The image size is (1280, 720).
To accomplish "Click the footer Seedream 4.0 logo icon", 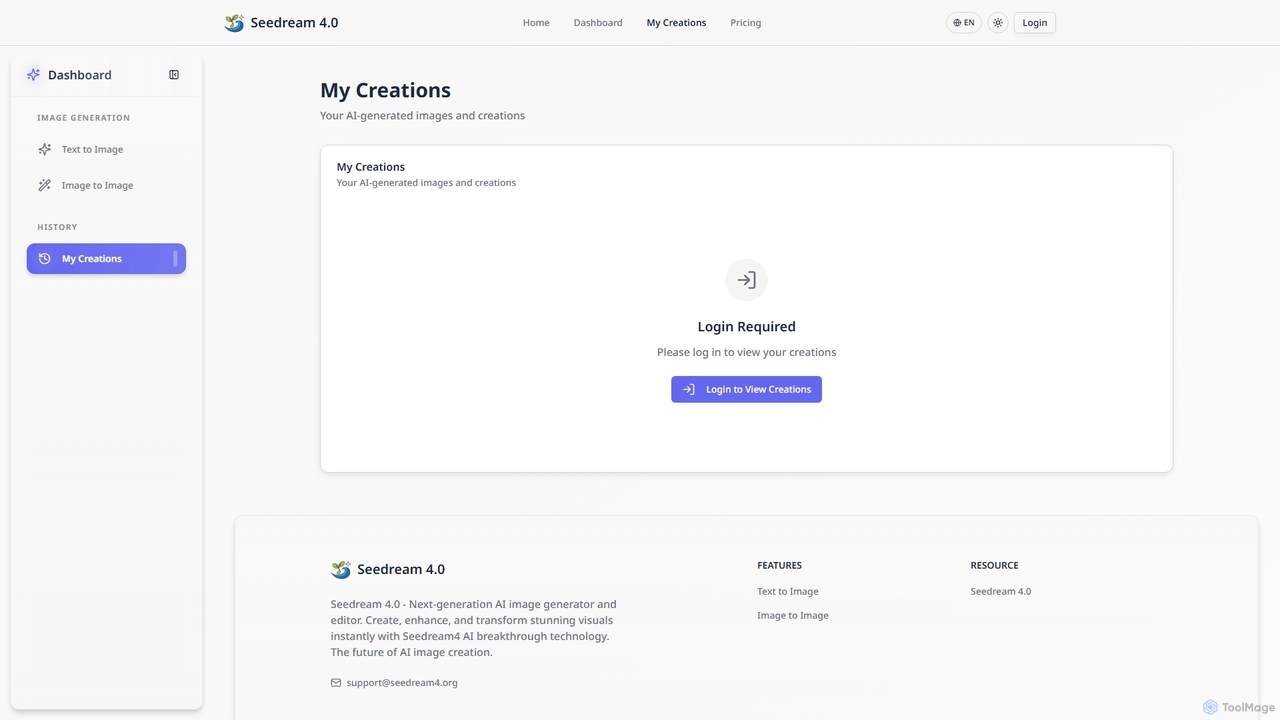I will coord(341,569).
